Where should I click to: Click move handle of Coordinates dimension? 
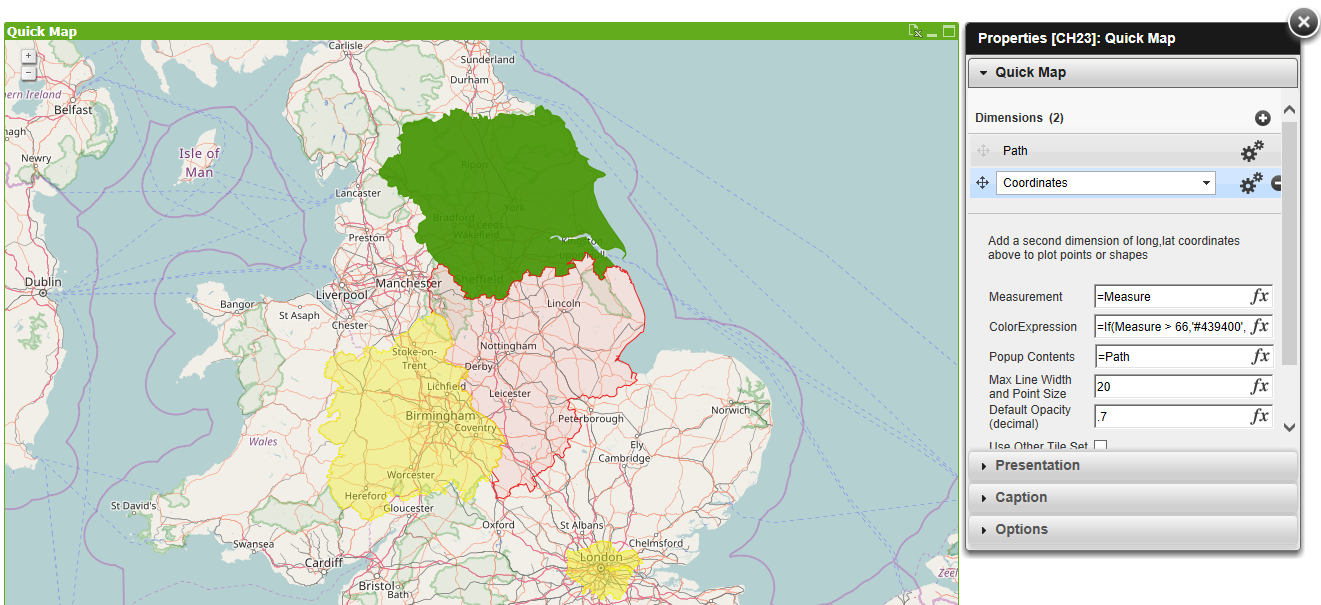click(x=982, y=183)
